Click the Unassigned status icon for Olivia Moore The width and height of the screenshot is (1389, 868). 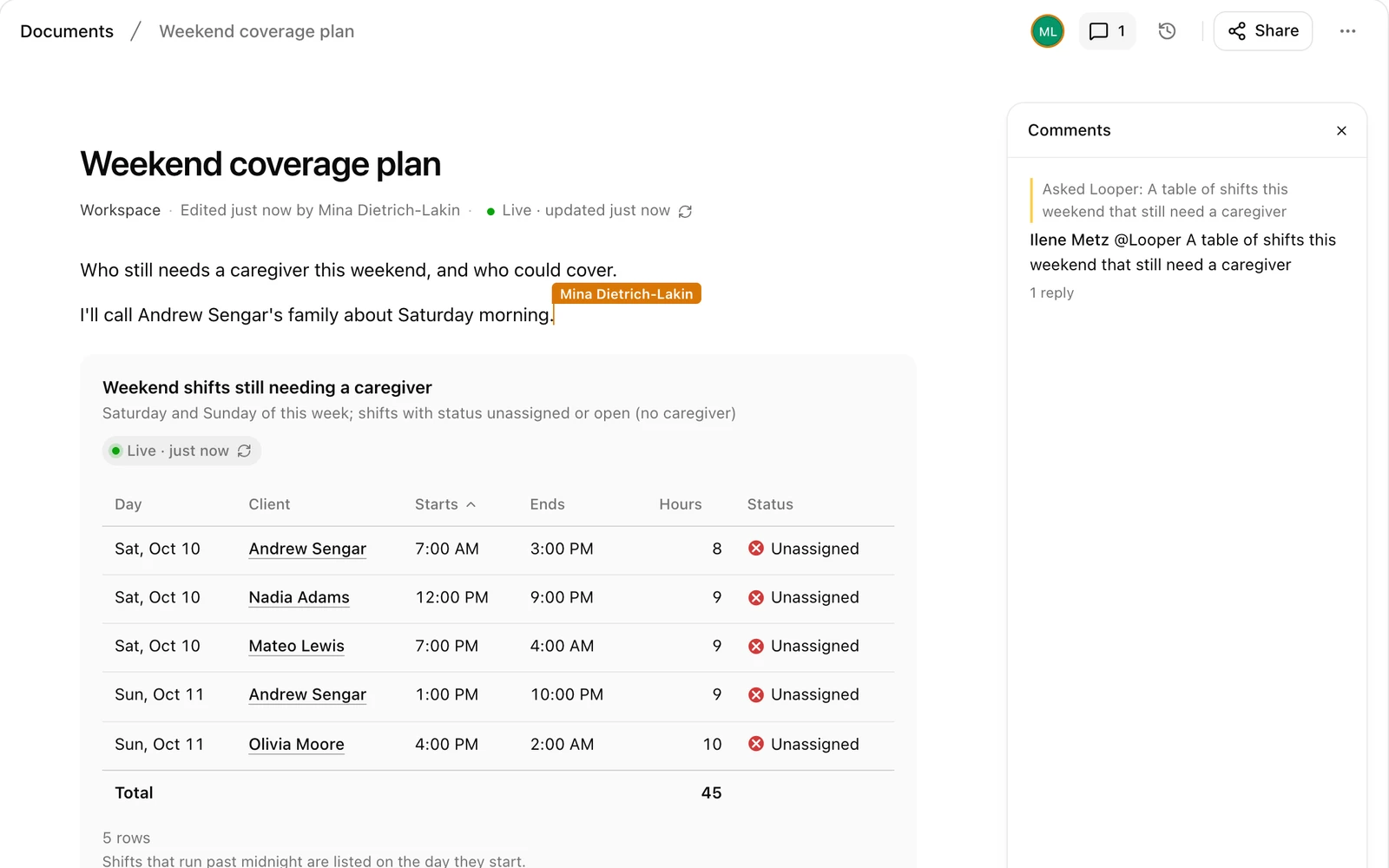756,744
